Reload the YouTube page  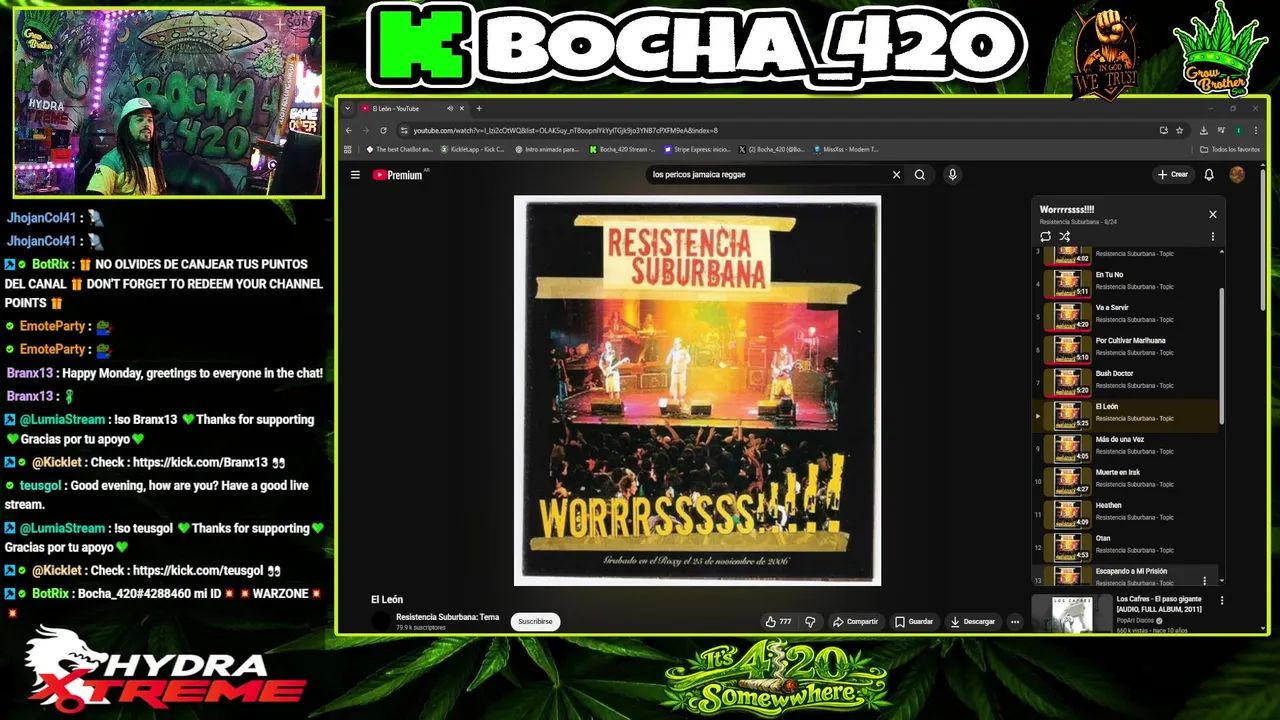(x=383, y=130)
